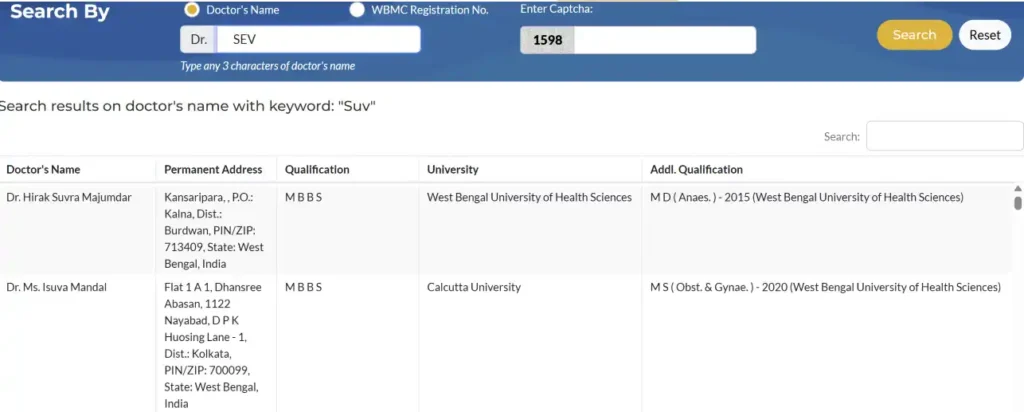1024x412 pixels.
Task: Click the Permanent Address column header
Action: [x=213, y=170]
